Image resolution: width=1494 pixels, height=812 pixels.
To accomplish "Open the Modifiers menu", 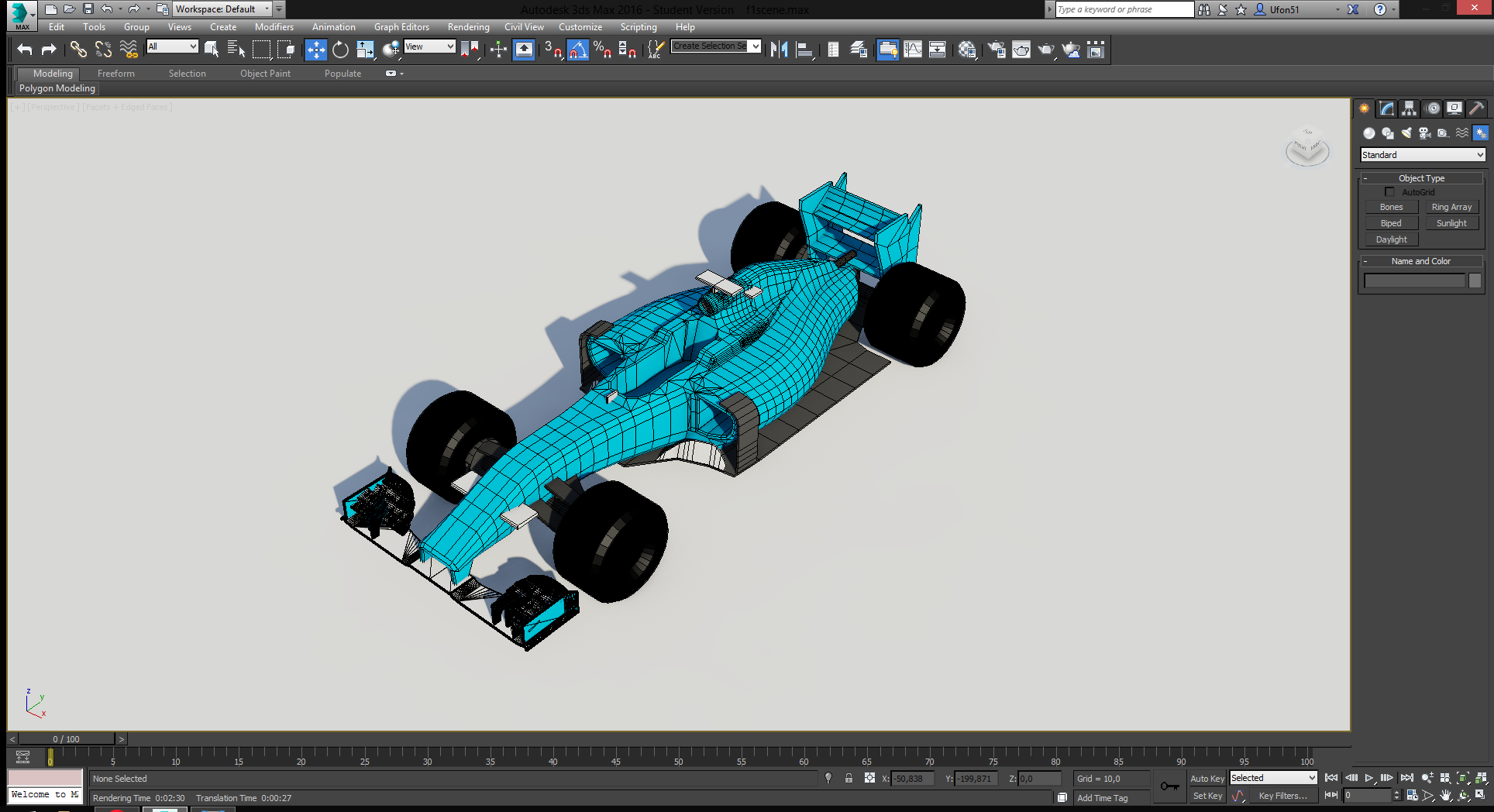I will click(274, 27).
